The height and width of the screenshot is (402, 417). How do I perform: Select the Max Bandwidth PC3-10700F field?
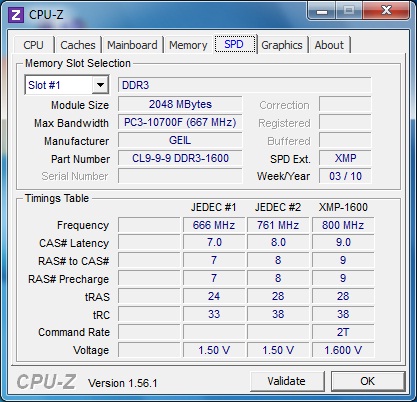pyautogui.click(x=180, y=122)
